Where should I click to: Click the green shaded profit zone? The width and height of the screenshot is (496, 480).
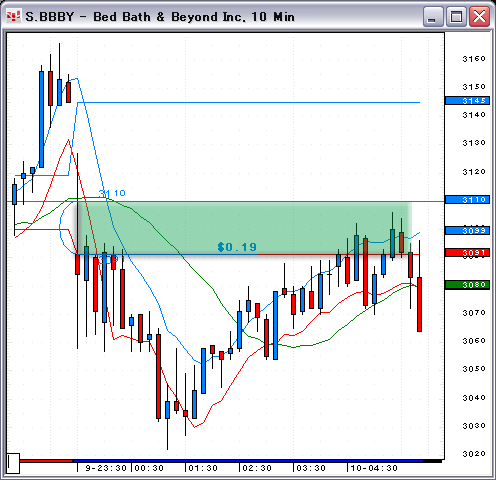245,228
